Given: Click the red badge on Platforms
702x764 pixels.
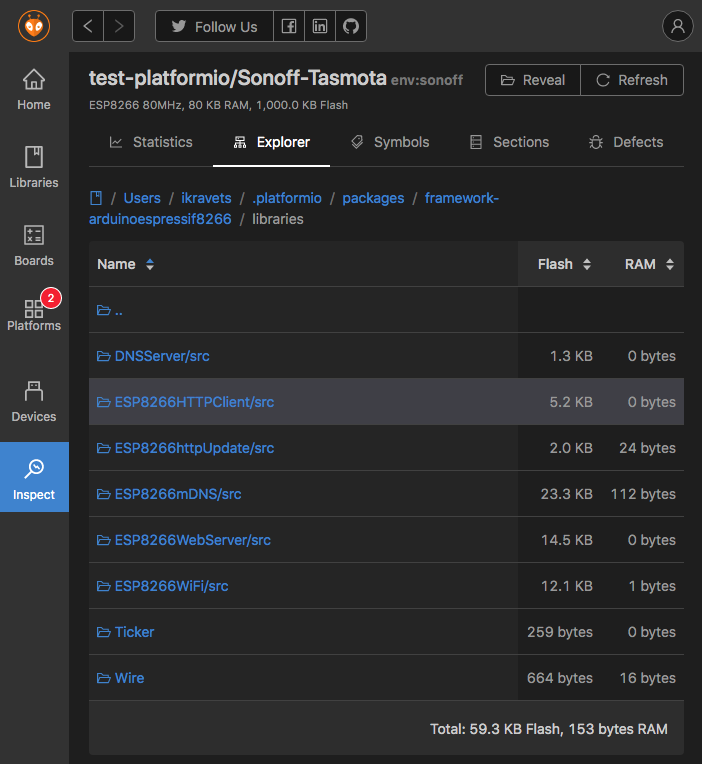Looking at the screenshot, I should [51, 298].
